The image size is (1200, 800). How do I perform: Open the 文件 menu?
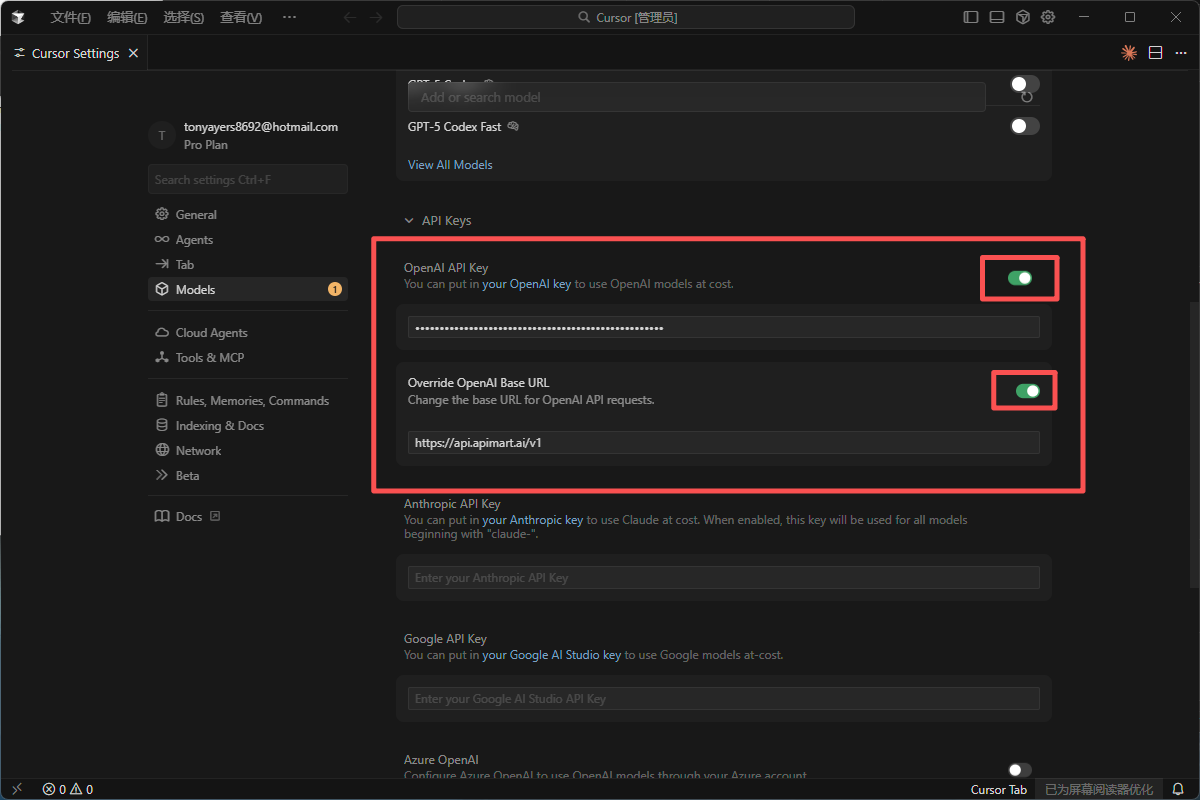click(71, 17)
